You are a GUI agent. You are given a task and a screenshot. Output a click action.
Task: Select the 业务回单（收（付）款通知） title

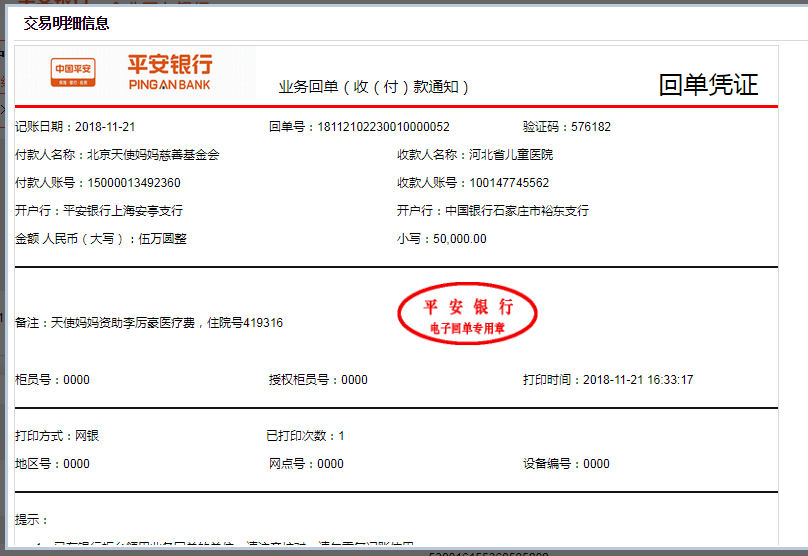[x=374, y=87]
